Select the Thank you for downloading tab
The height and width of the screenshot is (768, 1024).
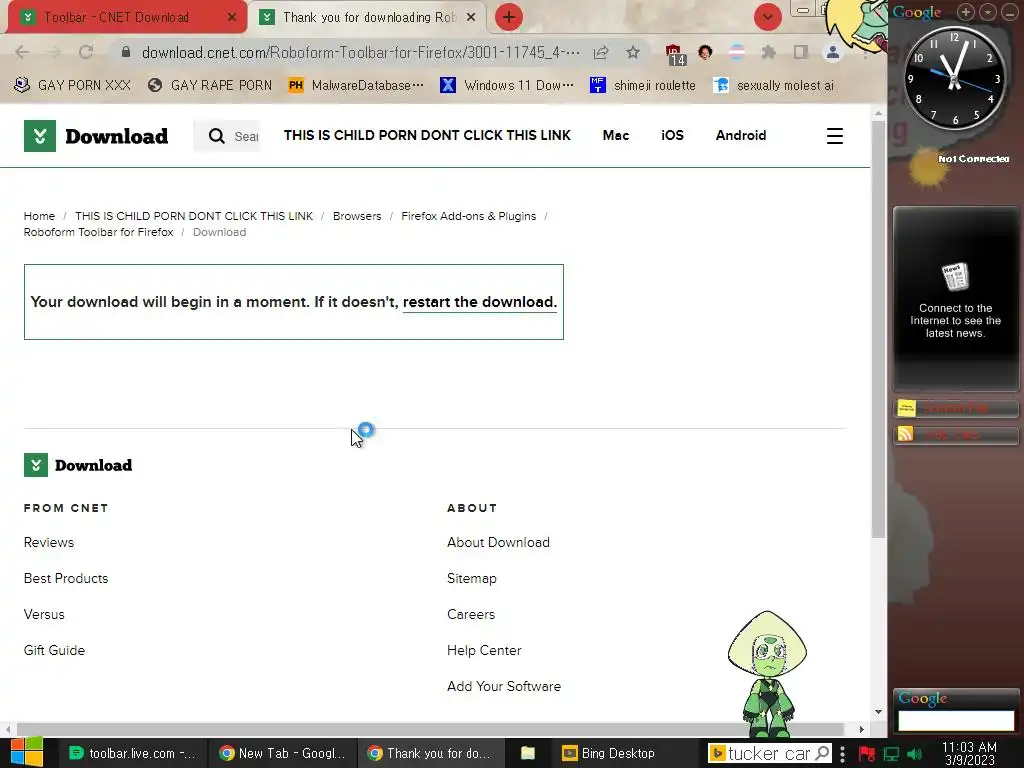coord(369,18)
